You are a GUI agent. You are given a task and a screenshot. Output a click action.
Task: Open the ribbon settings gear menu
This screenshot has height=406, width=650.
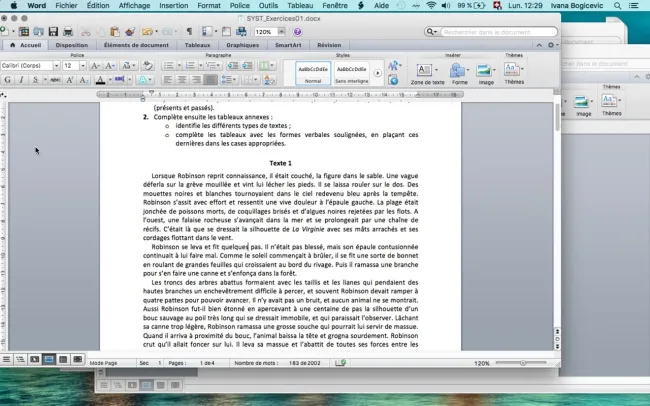click(552, 45)
